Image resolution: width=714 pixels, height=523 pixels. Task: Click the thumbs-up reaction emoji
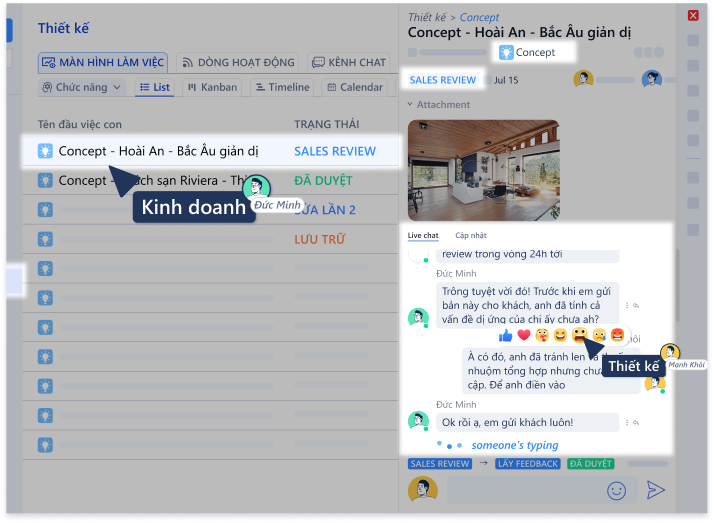[506, 335]
